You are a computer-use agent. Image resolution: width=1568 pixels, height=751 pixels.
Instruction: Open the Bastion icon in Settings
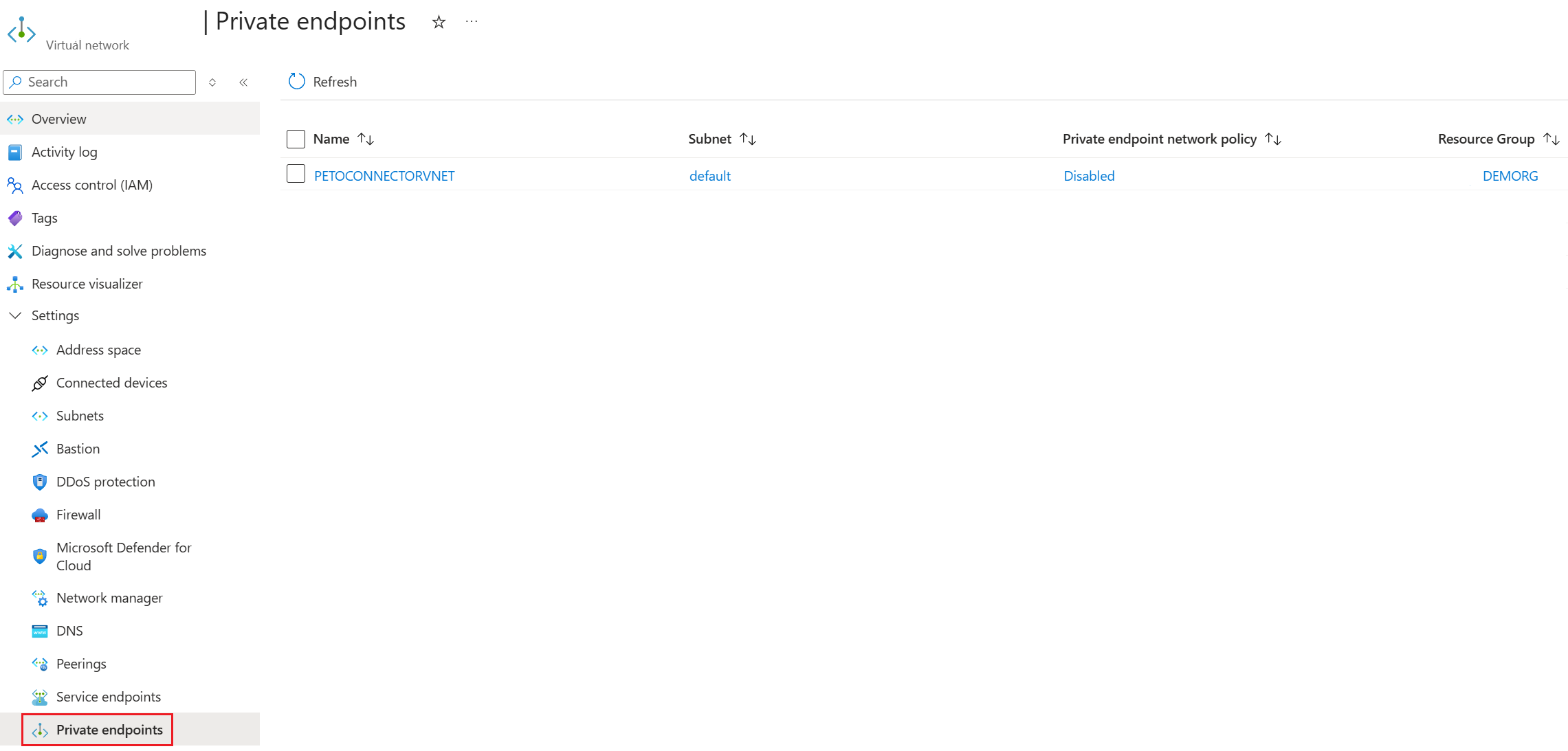40,449
